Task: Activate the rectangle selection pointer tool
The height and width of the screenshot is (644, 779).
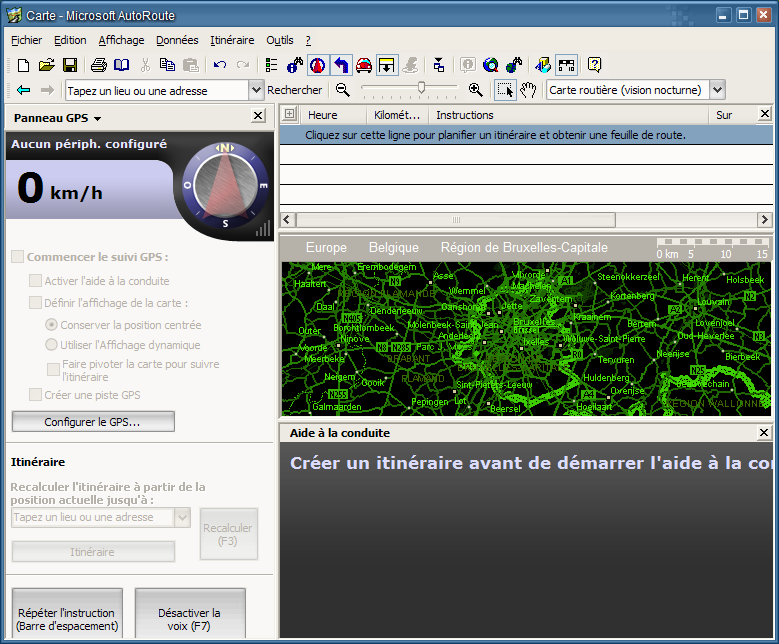Action: tap(505, 90)
